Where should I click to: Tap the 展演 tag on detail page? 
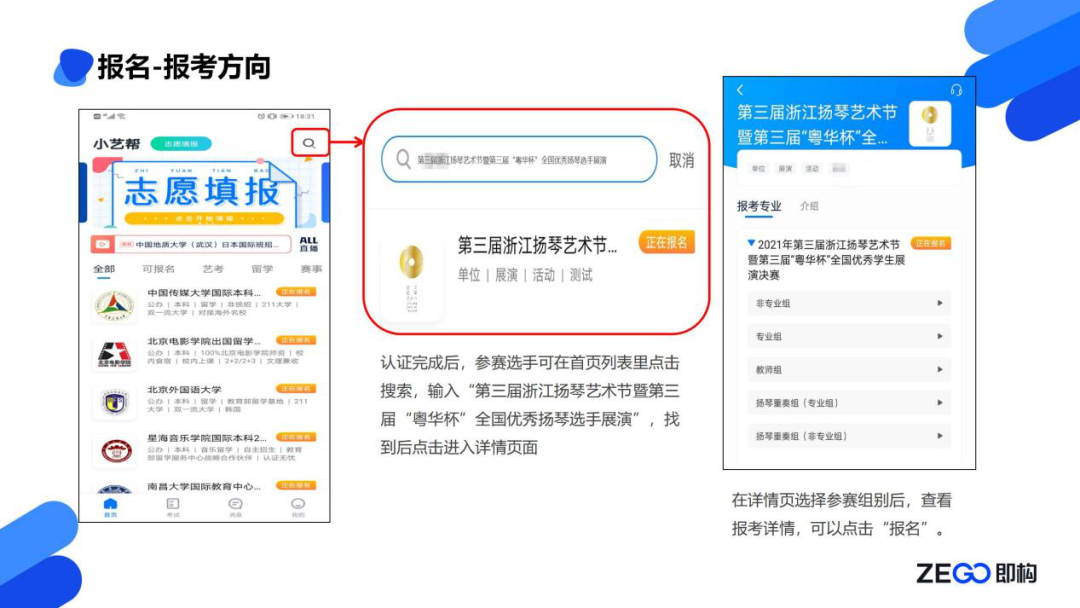pos(785,169)
